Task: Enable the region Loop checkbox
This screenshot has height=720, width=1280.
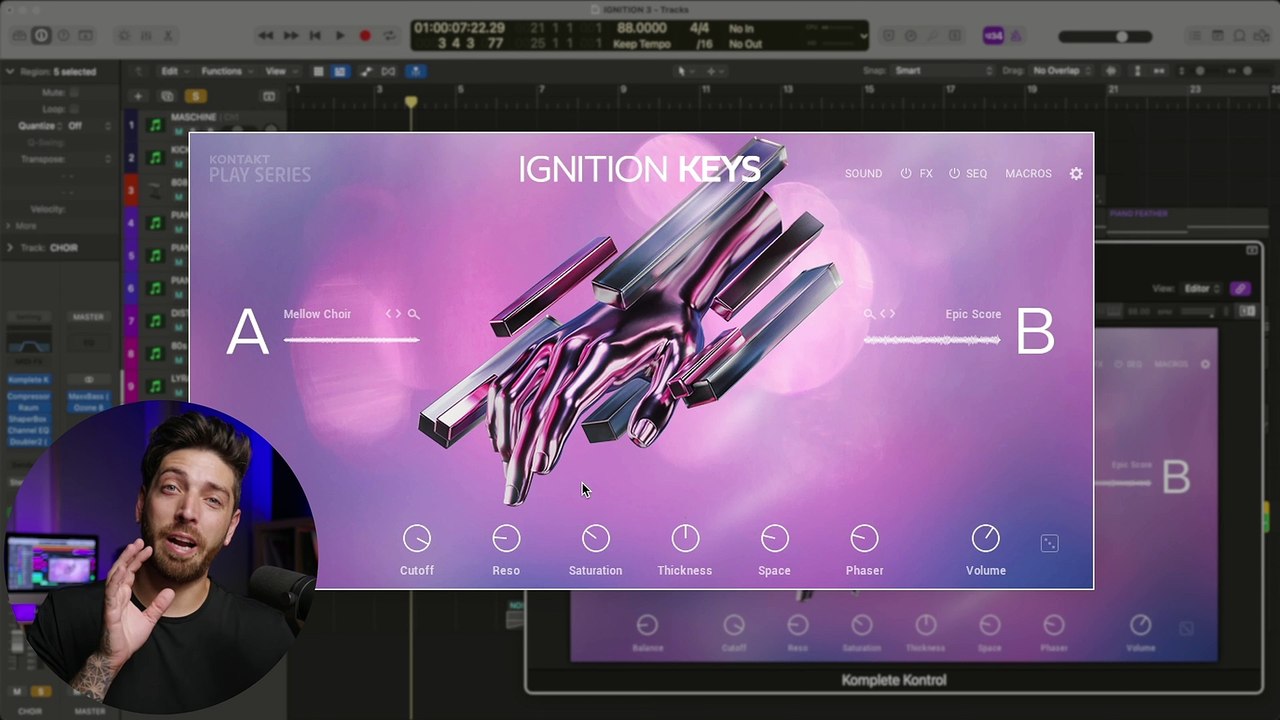Action: click(74, 109)
